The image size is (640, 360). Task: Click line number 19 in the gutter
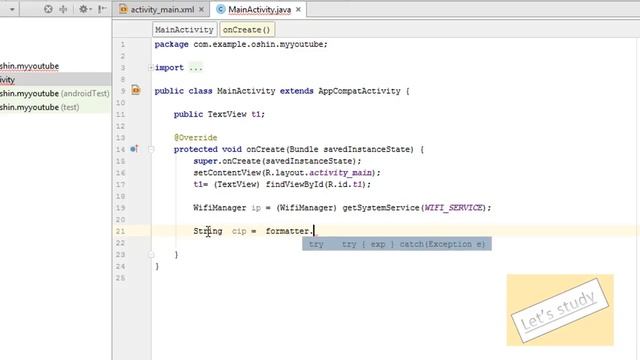(x=120, y=208)
